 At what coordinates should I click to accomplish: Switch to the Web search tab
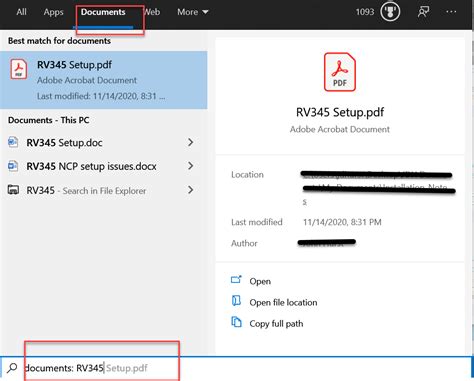coord(152,12)
